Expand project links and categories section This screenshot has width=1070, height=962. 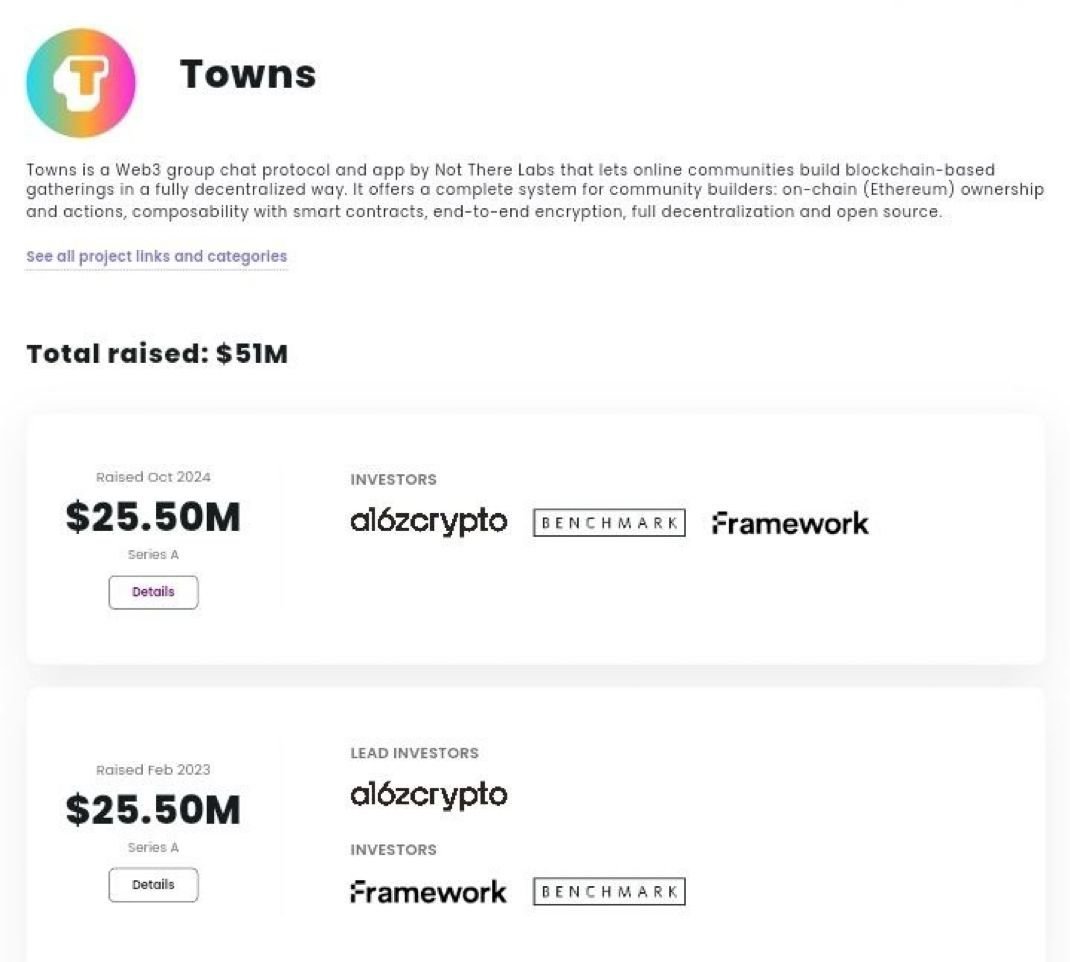pos(156,256)
